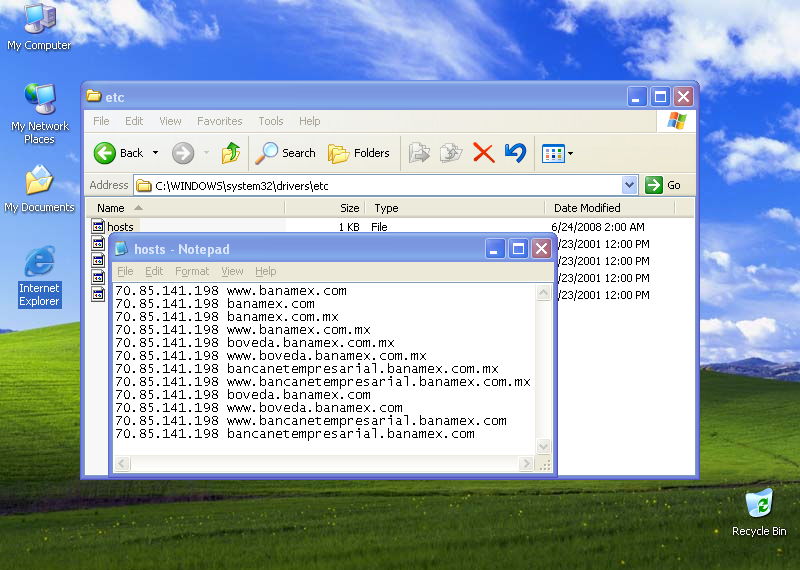Viewport: 800px width, 570px height.
Task: Click the red Delete X icon
Action: tap(483, 153)
